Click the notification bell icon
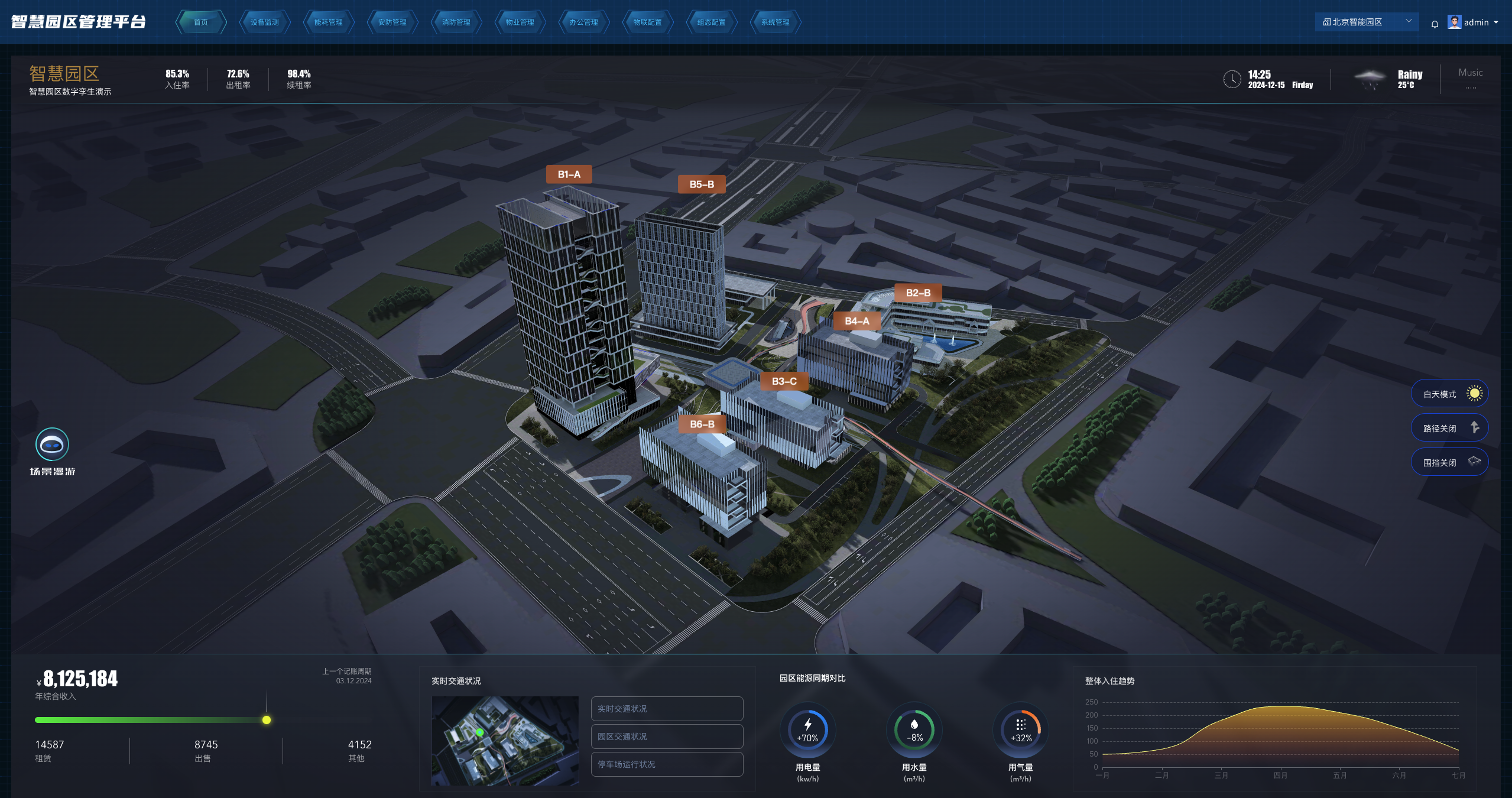This screenshot has width=1512, height=798. 1435,24
